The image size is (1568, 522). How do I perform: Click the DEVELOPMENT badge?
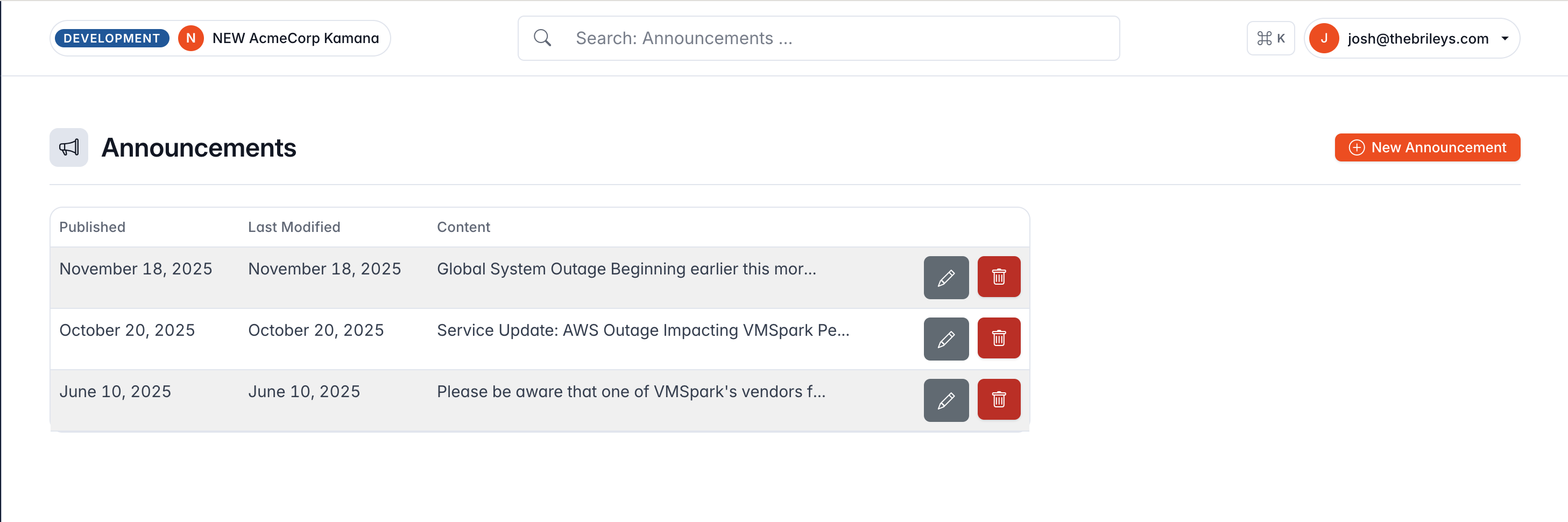[x=111, y=38]
